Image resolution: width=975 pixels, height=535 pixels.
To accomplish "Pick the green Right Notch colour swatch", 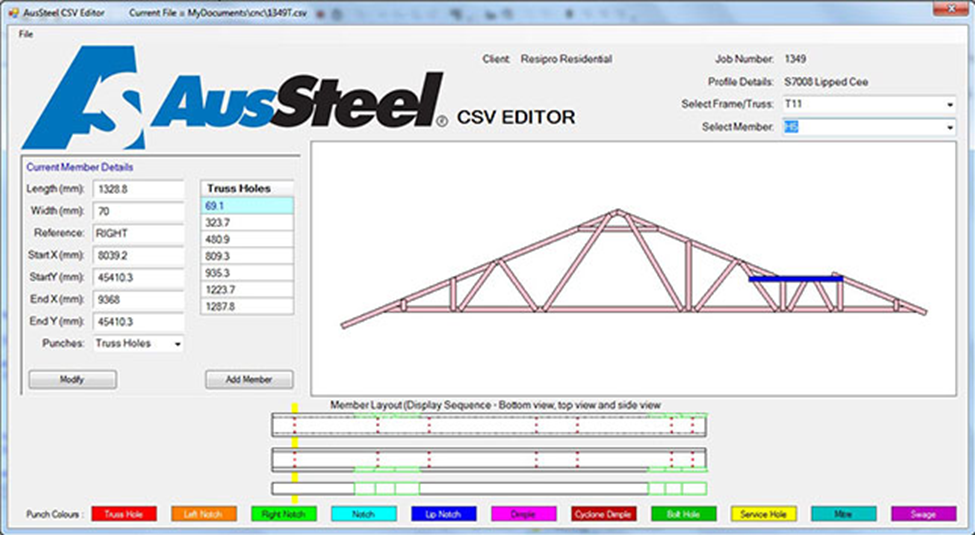I will click(284, 514).
